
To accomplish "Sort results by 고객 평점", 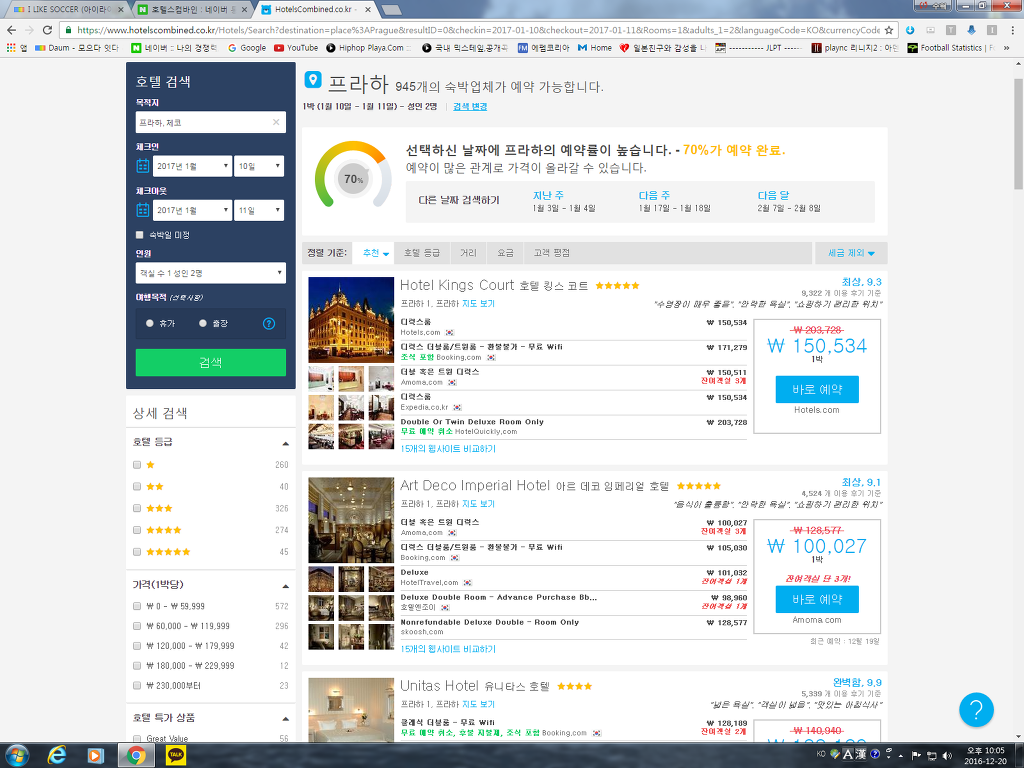I will pos(552,253).
